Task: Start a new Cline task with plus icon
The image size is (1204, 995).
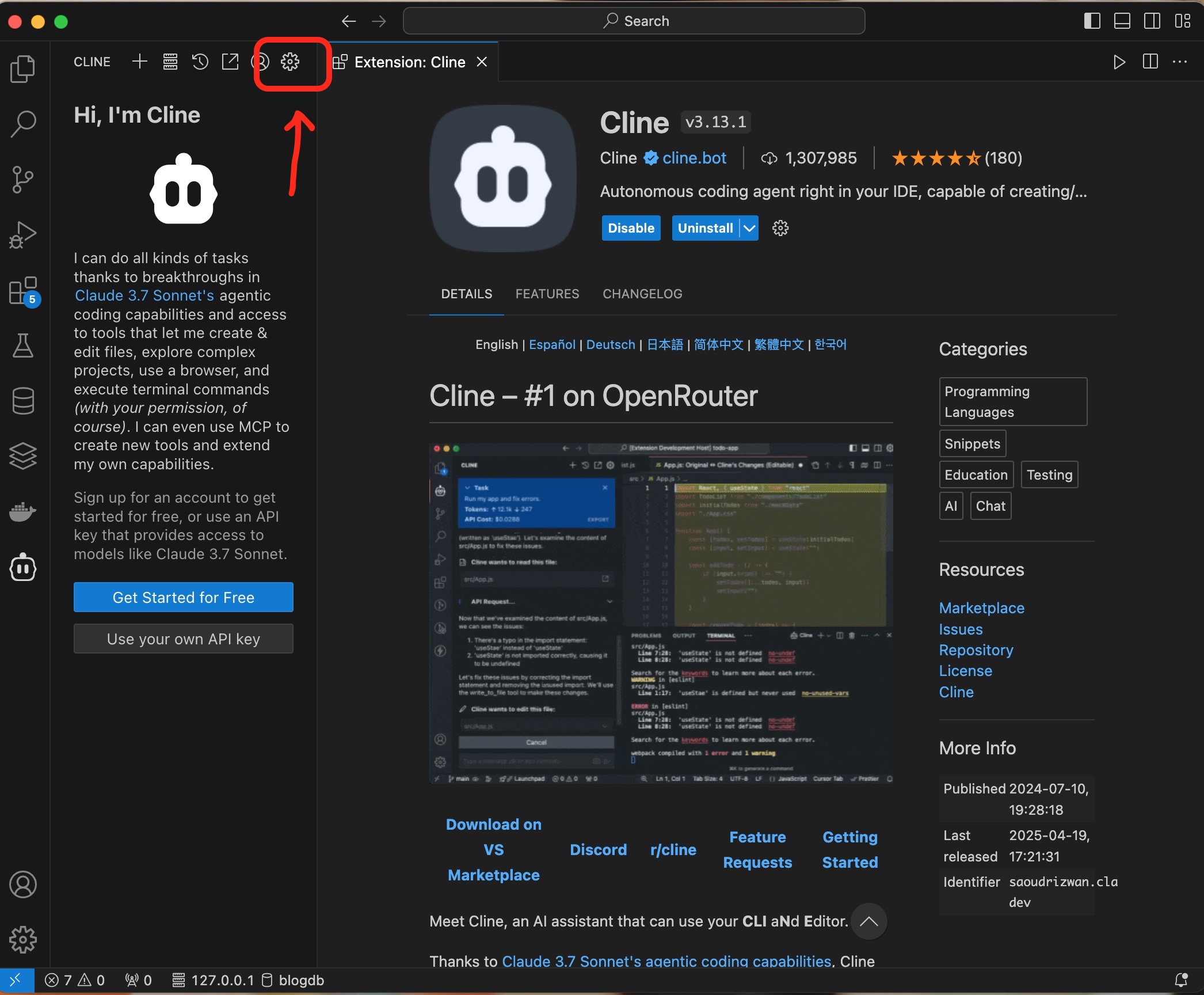Action: [x=140, y=62]
